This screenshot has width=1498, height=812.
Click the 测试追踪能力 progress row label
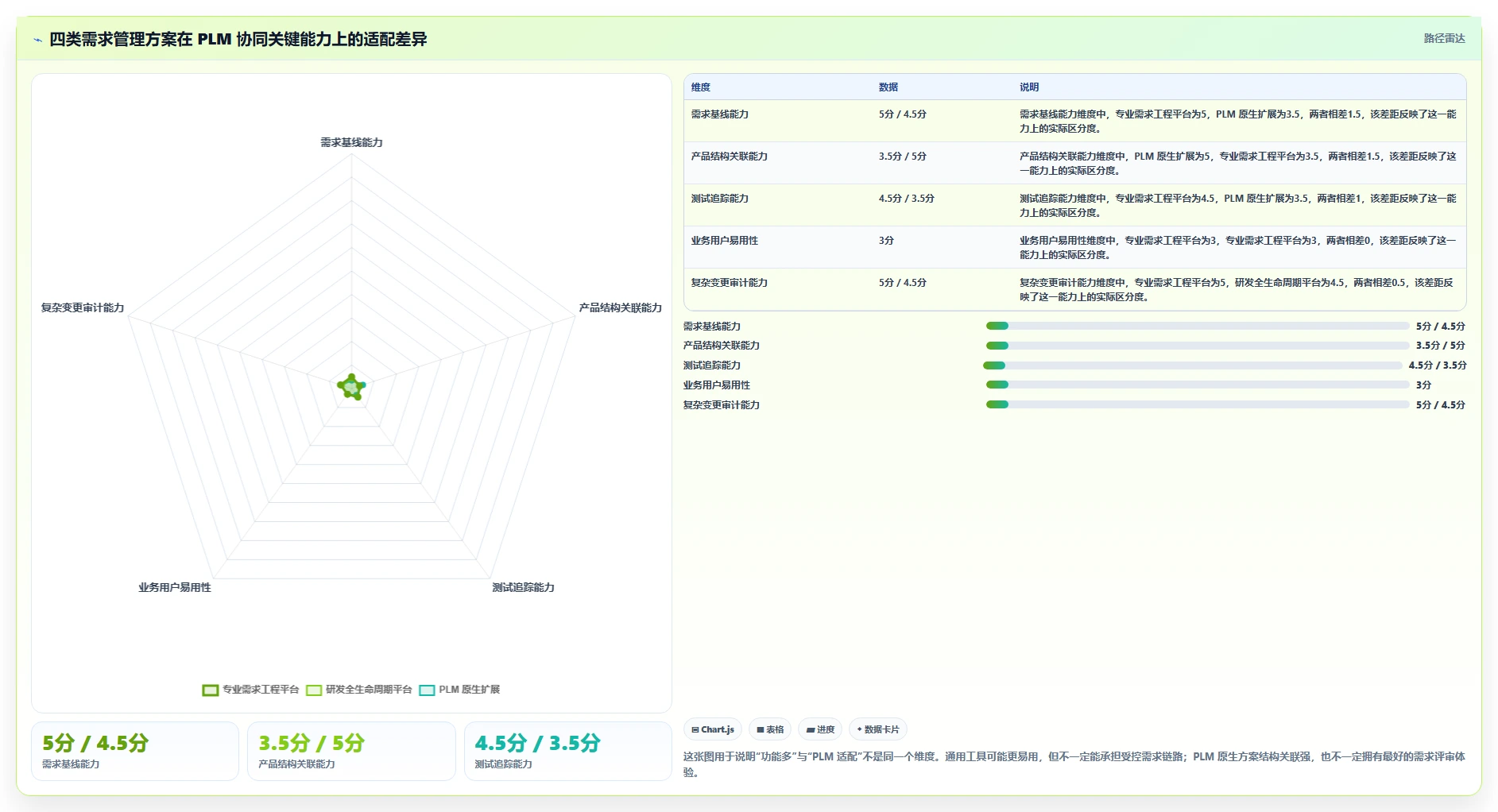(712, 365)
